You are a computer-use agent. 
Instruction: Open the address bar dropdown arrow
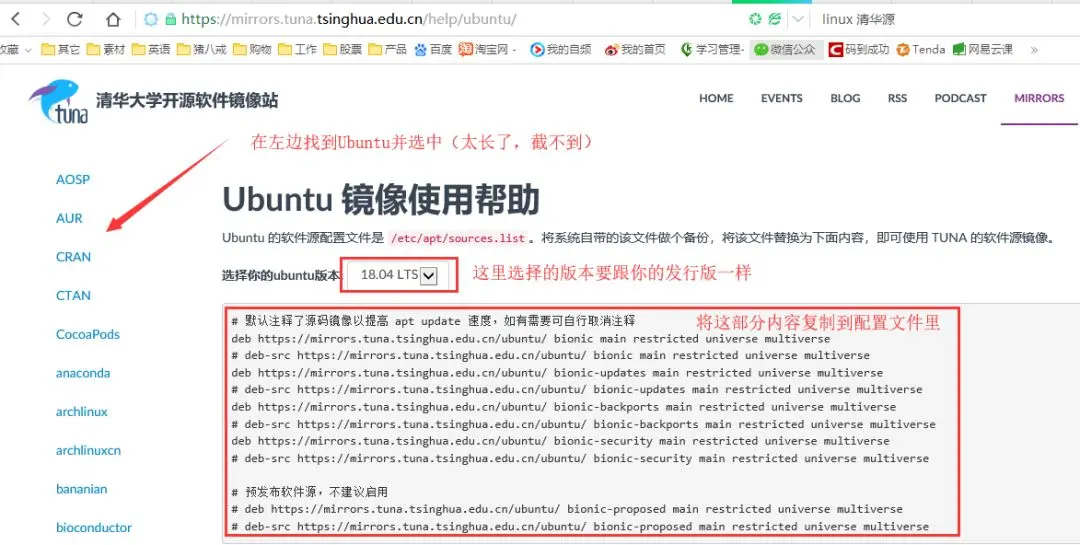[x=798, y=19]
